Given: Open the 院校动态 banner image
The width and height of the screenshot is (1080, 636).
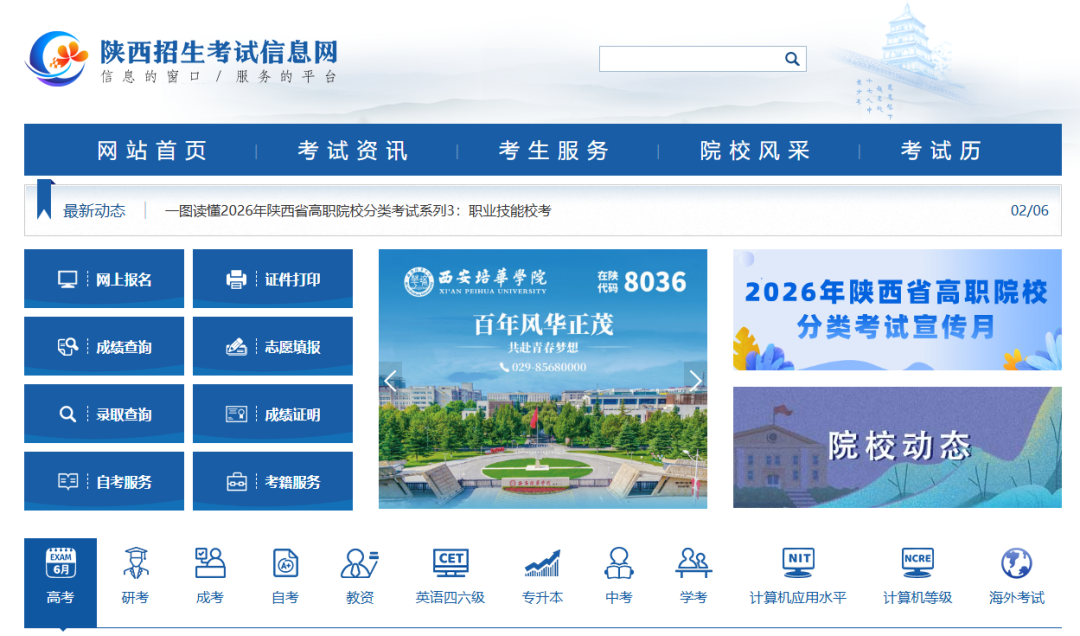Looking at the screenshot, I should click(896, 443).
